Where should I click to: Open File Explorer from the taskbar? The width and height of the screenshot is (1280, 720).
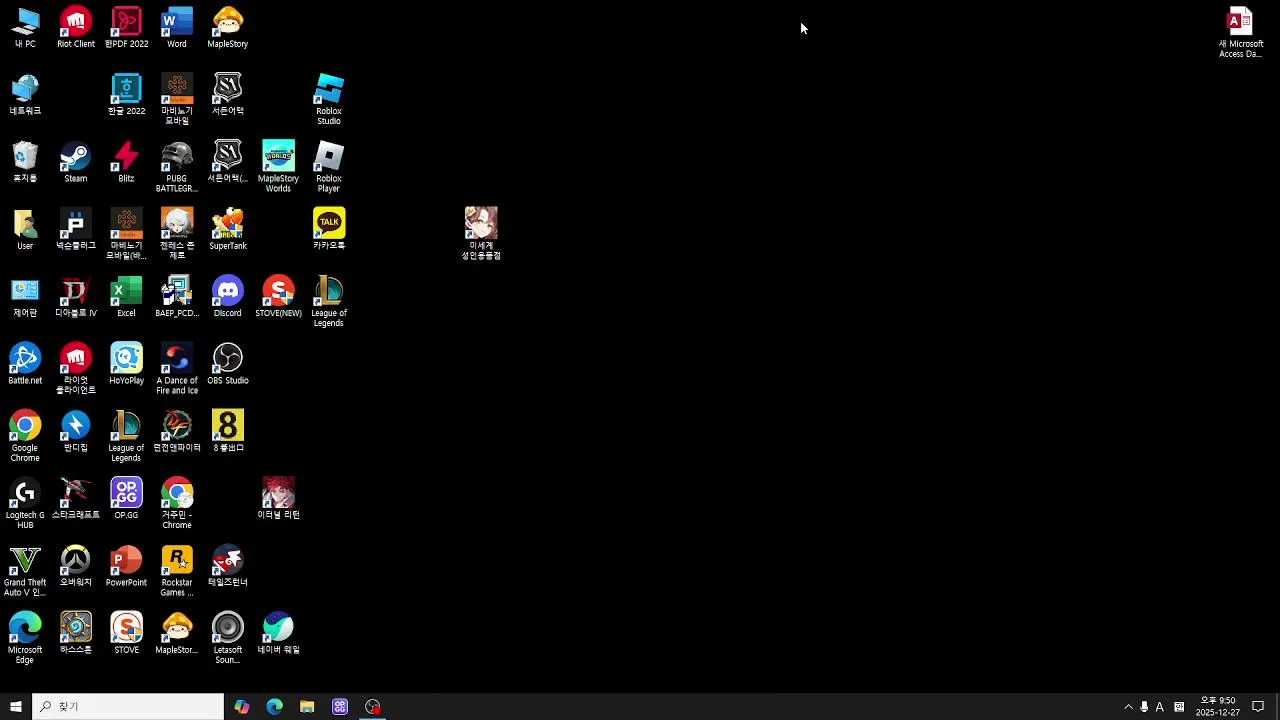pos(307,707)
